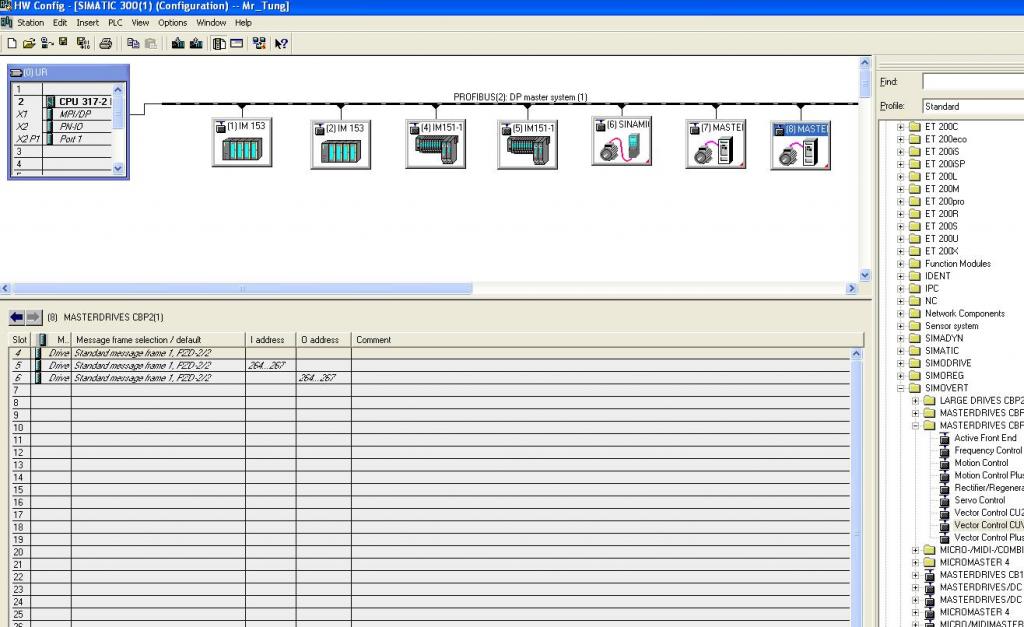Viewport: 1024px width, 627px height.
Task: Click the Open online station icon
Action: pyautogui.click(x=46, y=43)
